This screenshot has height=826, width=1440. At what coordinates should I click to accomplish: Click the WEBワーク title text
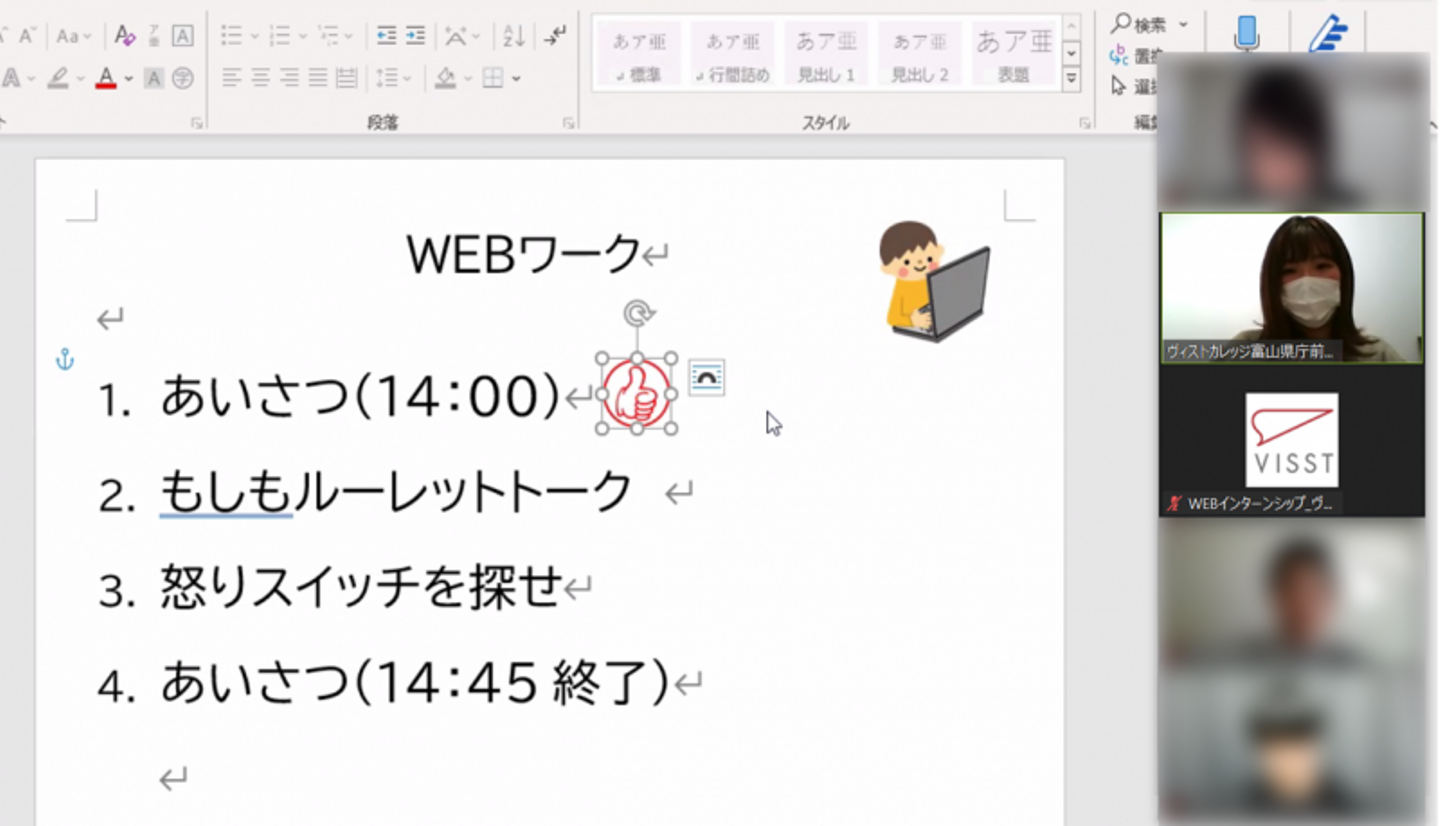pyautogui.click(x=523, y=254)
